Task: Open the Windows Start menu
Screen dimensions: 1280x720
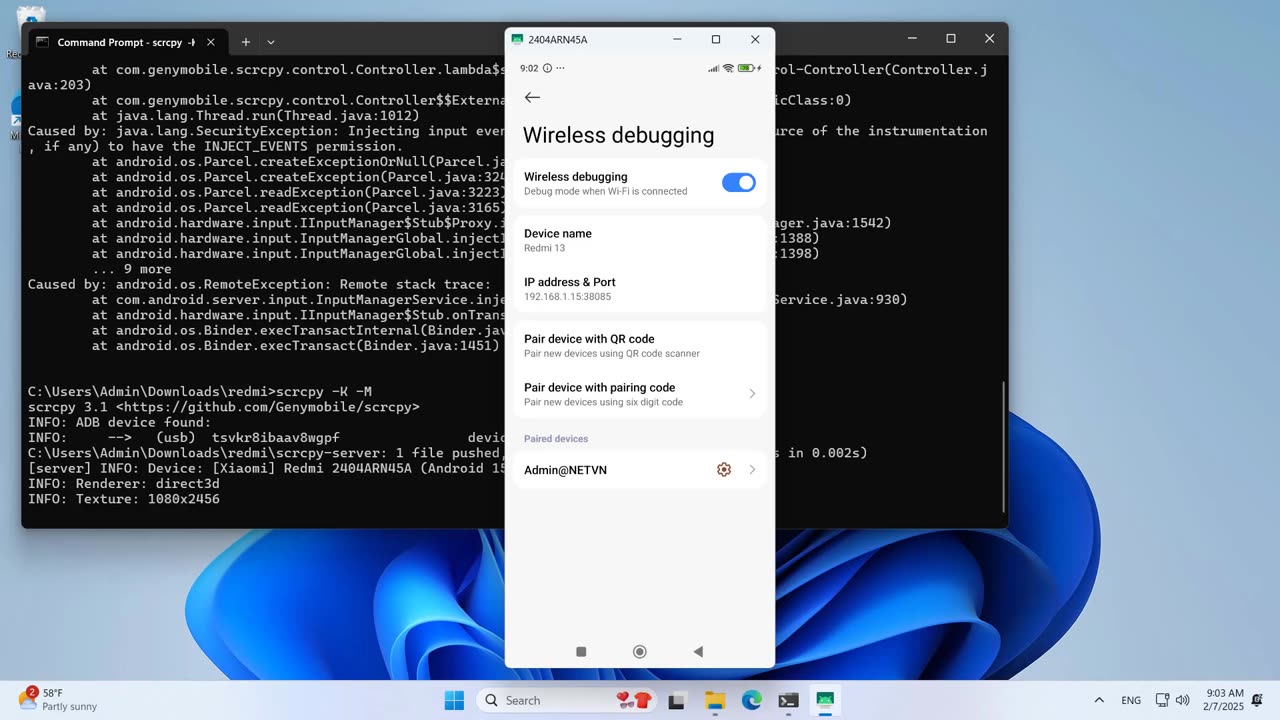Action: click(x=454, y=700)
